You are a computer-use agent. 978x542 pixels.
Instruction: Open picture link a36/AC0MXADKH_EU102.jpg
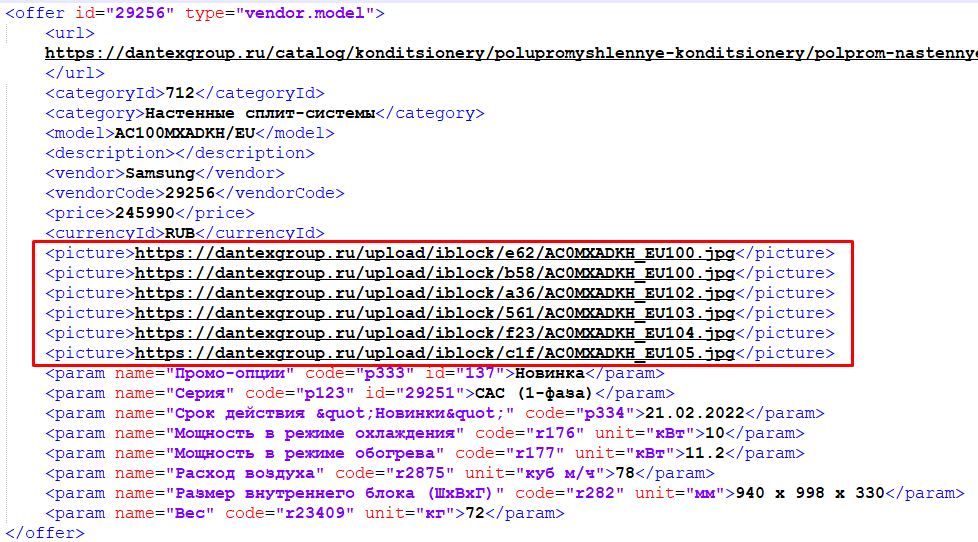(x=435, y=293)
